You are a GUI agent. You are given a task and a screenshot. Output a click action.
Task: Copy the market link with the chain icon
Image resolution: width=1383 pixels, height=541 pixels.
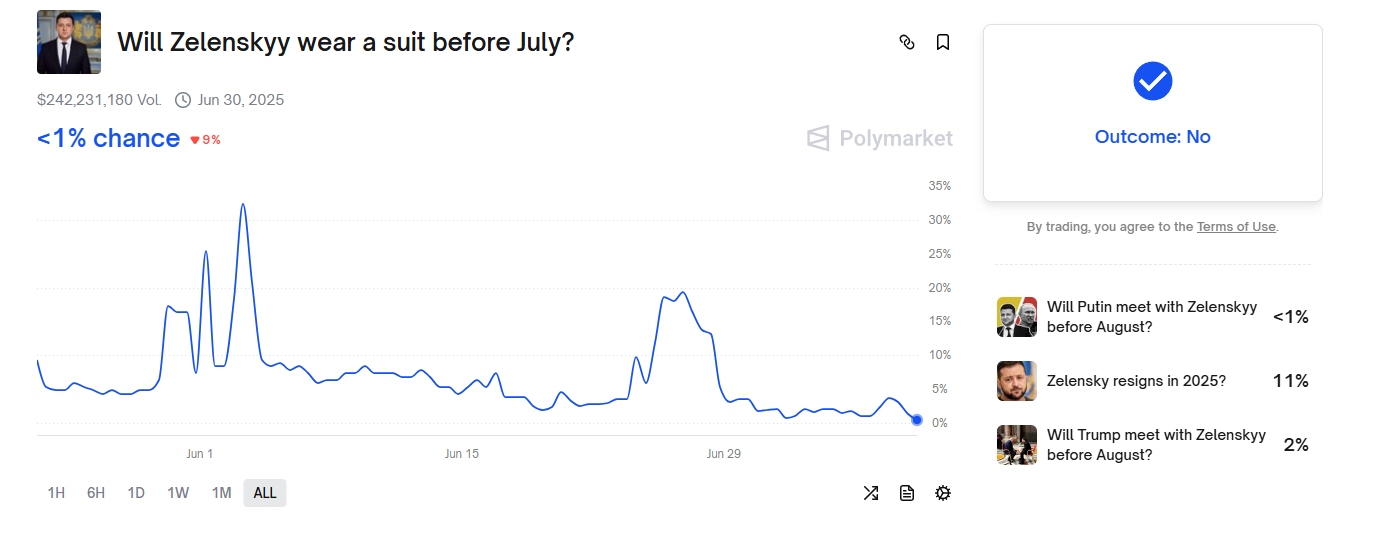[907, 42]
